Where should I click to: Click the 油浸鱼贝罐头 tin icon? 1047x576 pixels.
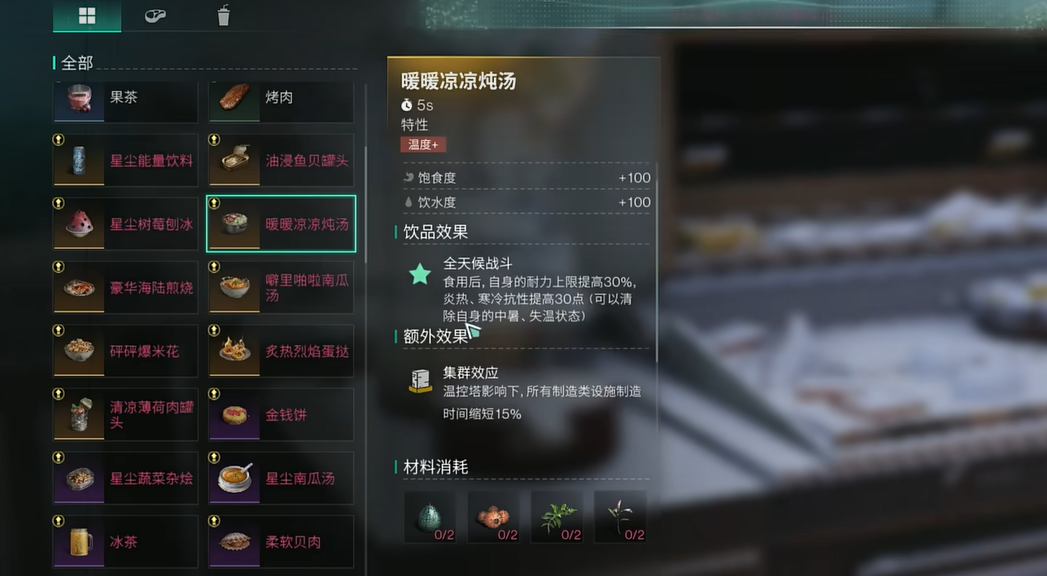pos(234,160)
